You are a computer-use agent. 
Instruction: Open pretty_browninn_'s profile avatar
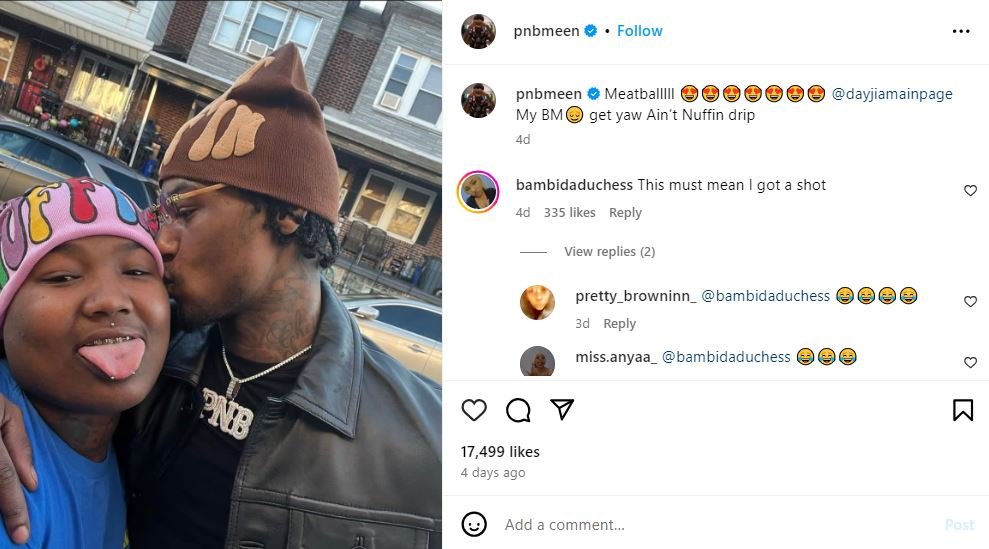[x=537, y=302]
